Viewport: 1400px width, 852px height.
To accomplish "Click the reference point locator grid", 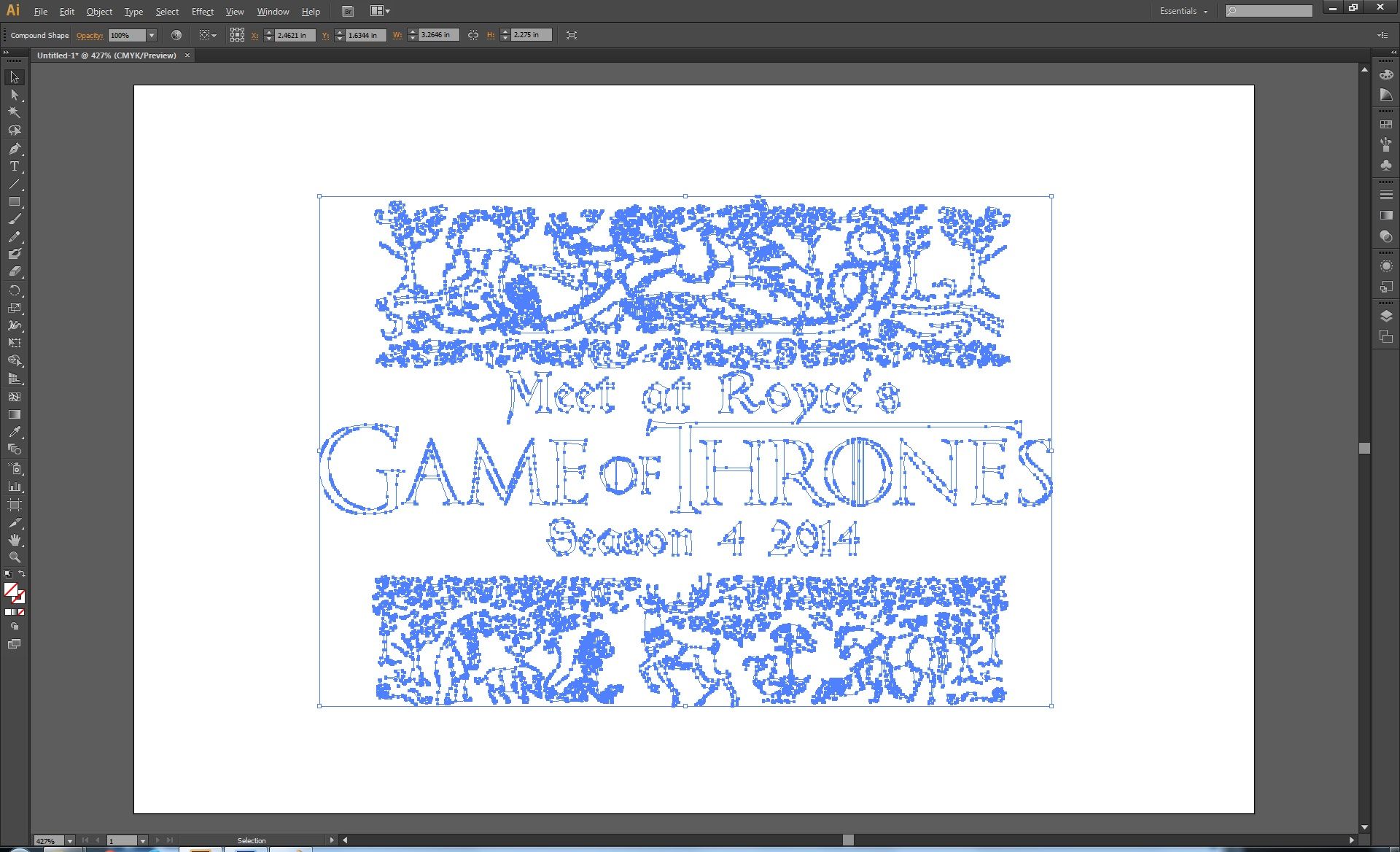I will click(x=237, y=35).
